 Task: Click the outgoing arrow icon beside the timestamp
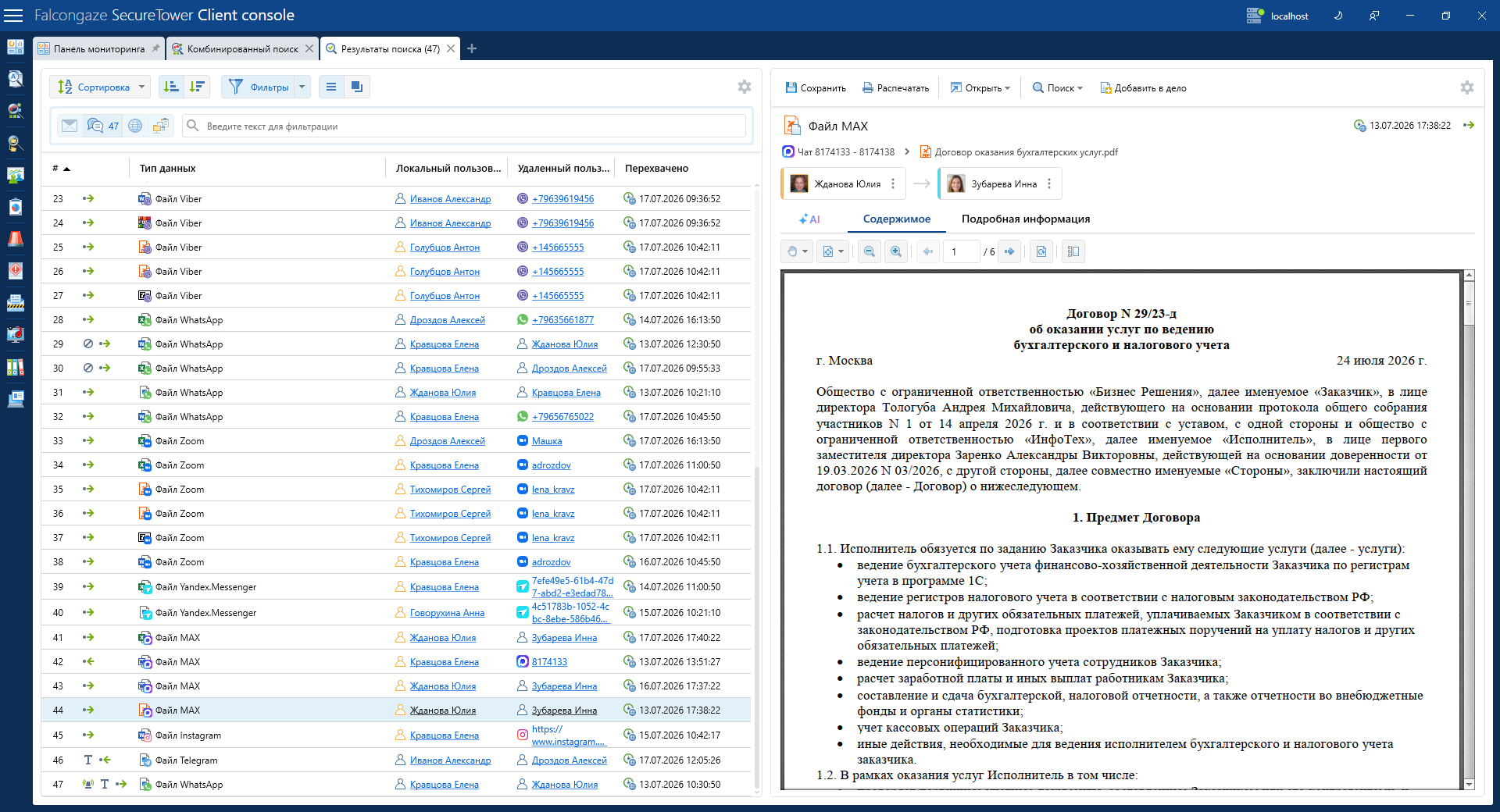(x=1469, y=125)
